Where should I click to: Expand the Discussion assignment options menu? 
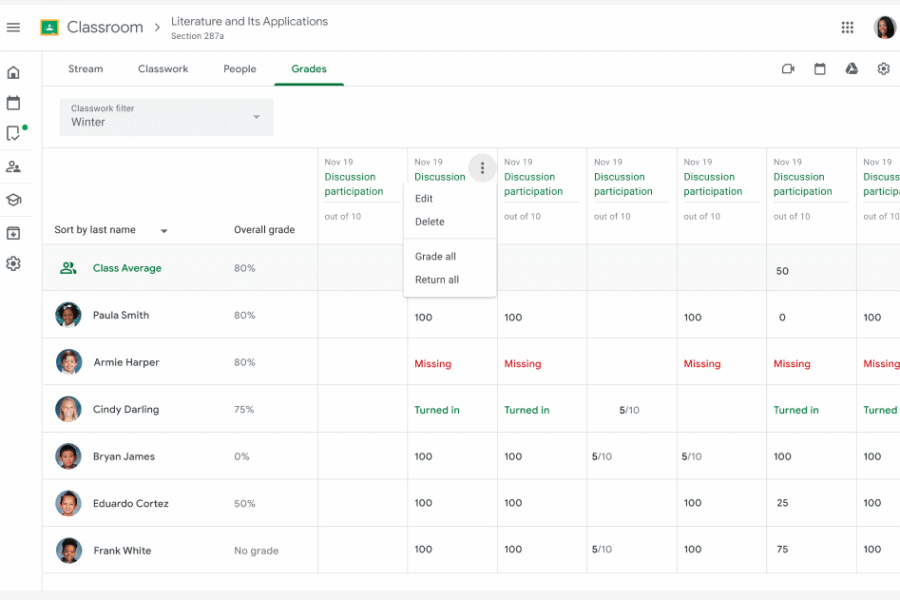tap(483, 167)
